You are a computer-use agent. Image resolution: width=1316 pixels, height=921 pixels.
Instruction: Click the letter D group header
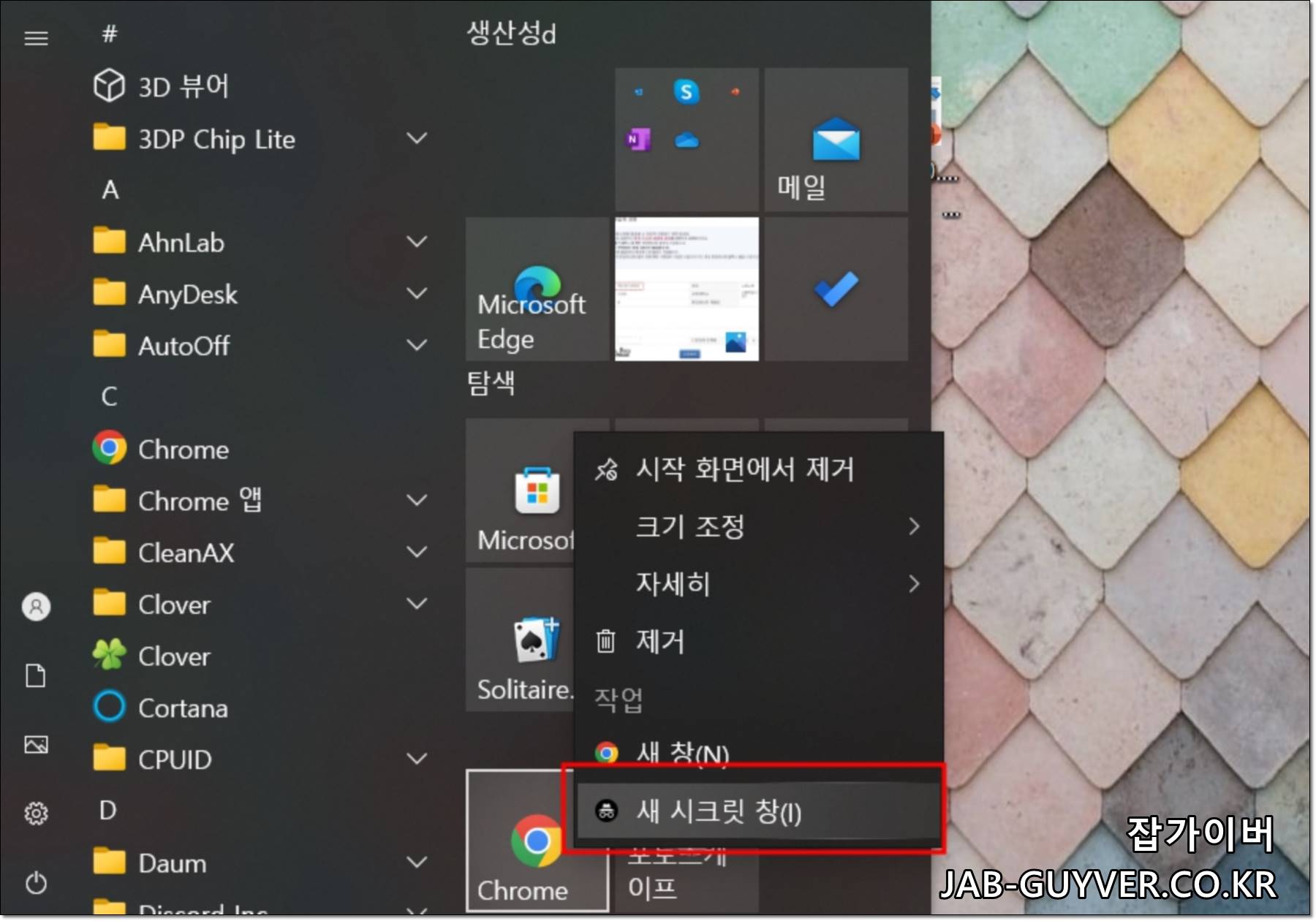[108, 810]
